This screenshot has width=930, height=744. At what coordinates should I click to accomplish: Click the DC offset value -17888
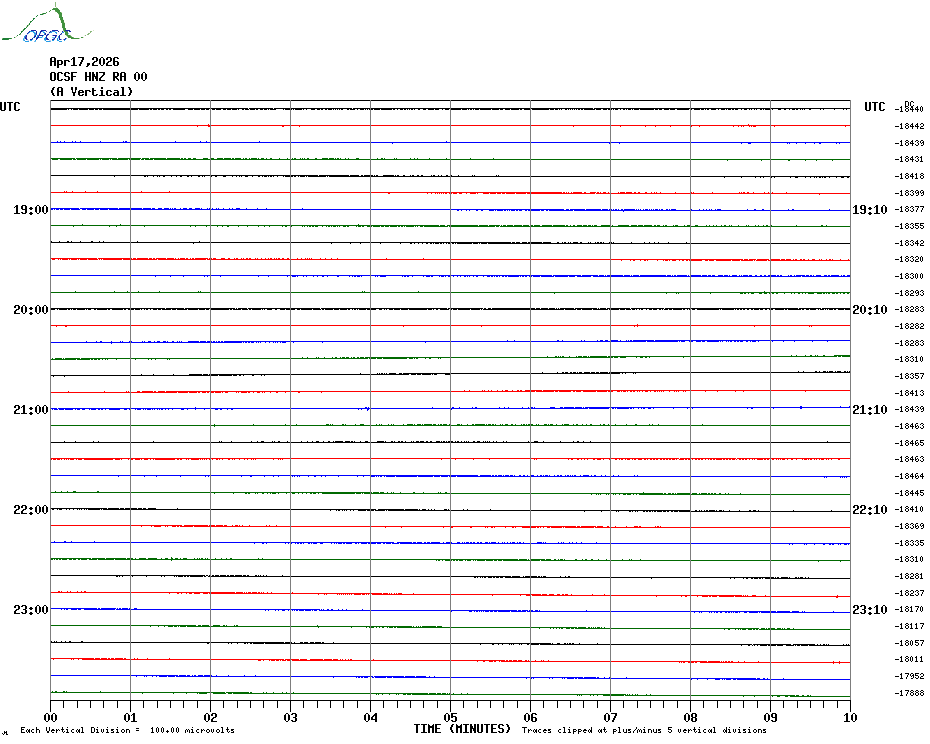[909, 693]
